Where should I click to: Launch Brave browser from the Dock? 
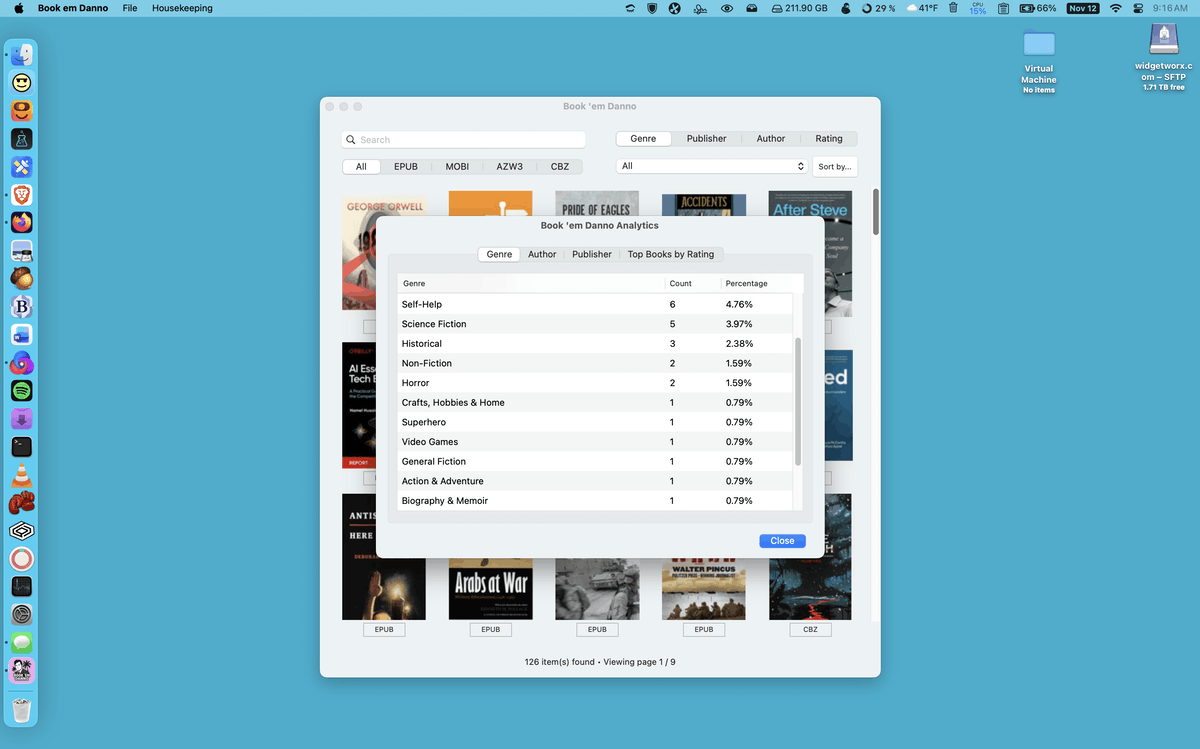point(22,194)
